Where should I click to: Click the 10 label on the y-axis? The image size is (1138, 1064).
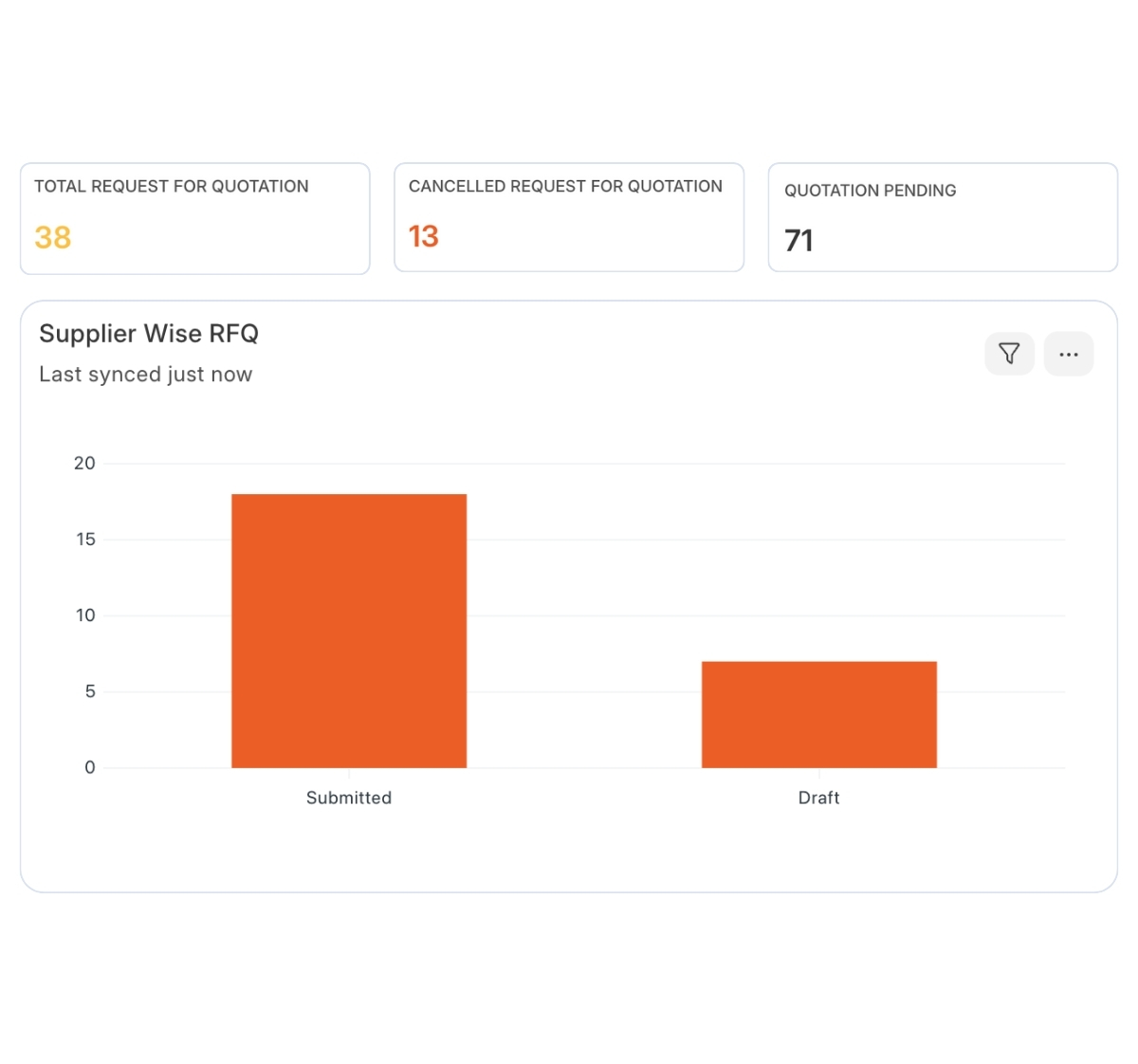[x=85, y=615]
